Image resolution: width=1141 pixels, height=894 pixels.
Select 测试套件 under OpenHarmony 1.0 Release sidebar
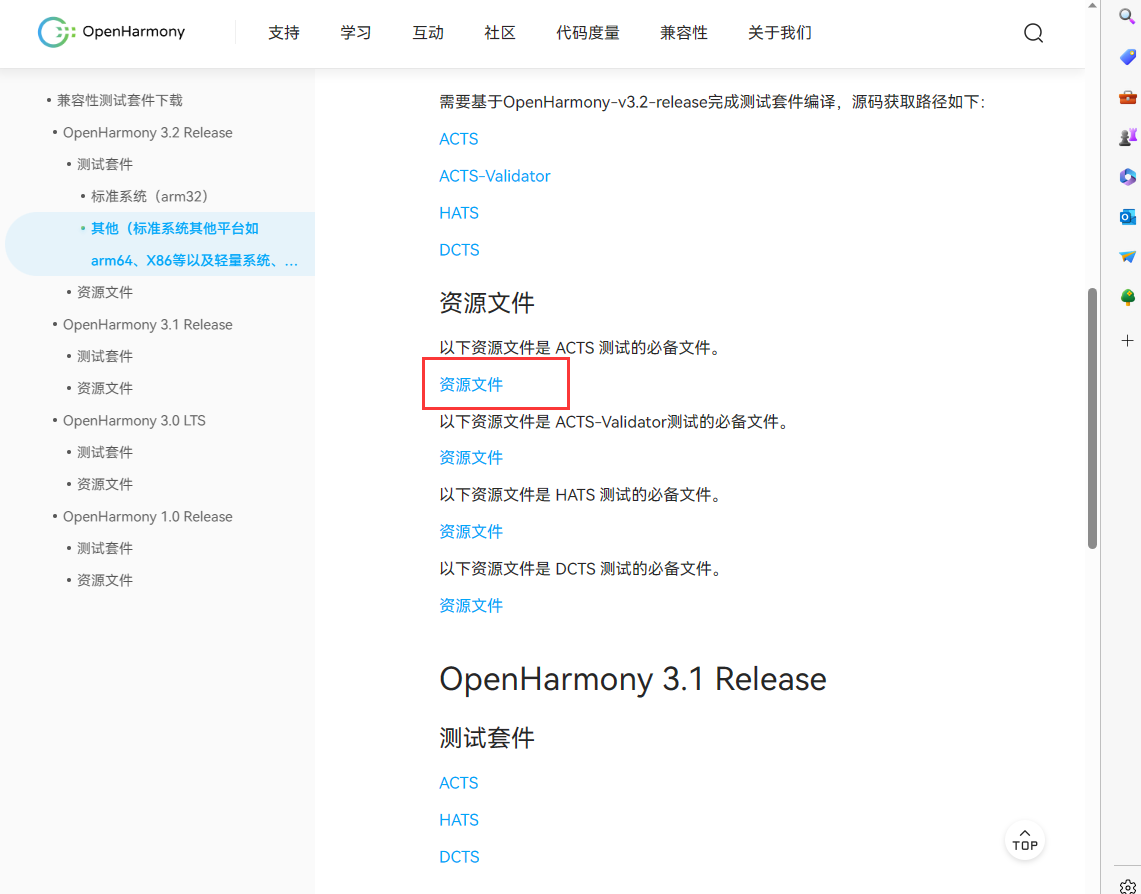(x=105, y=548)
